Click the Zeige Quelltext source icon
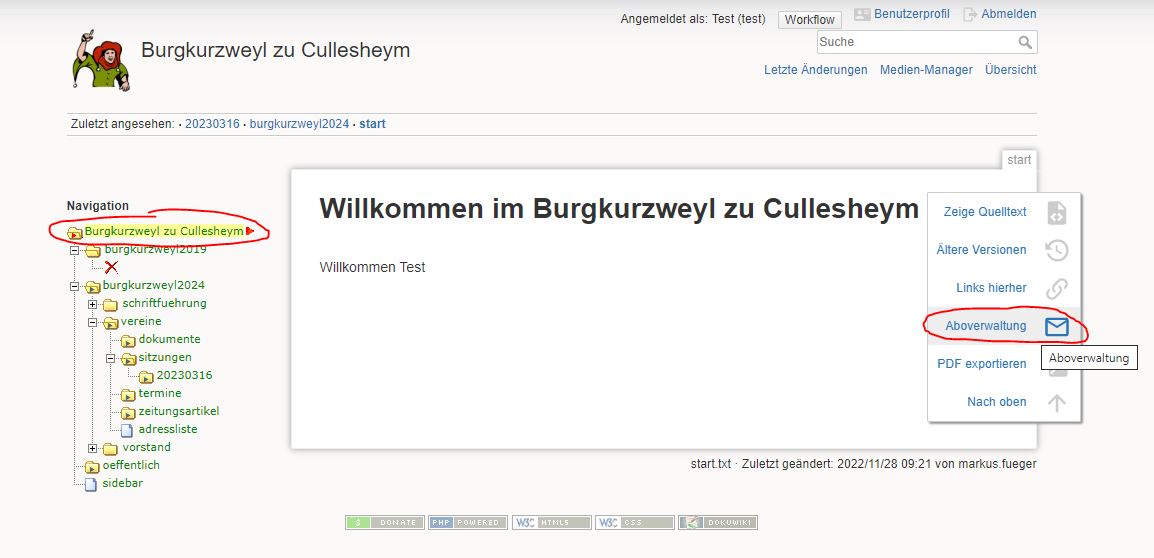 (x=1057, y=212)
